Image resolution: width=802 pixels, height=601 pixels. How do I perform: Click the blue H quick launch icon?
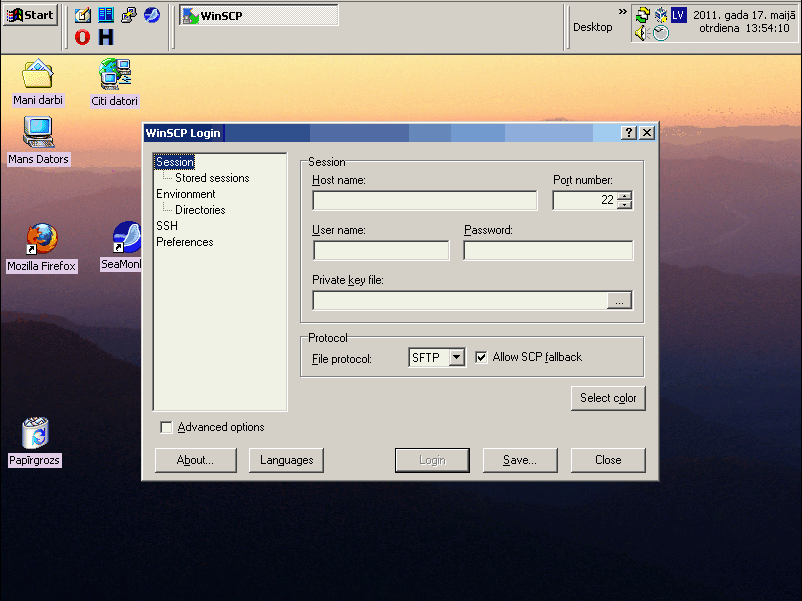click(106, 37)
